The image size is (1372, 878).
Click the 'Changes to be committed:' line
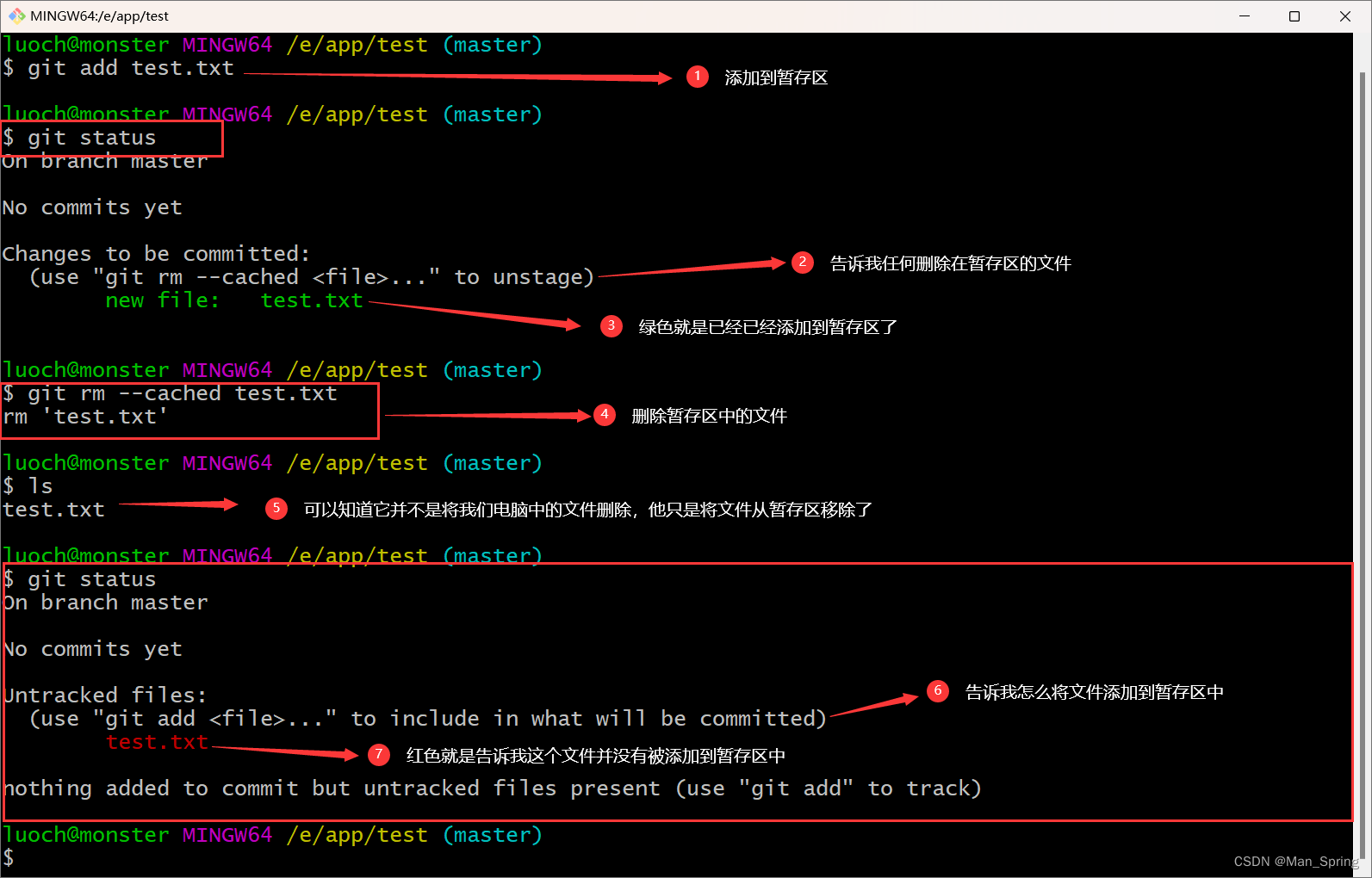click(x=156, y=254)
